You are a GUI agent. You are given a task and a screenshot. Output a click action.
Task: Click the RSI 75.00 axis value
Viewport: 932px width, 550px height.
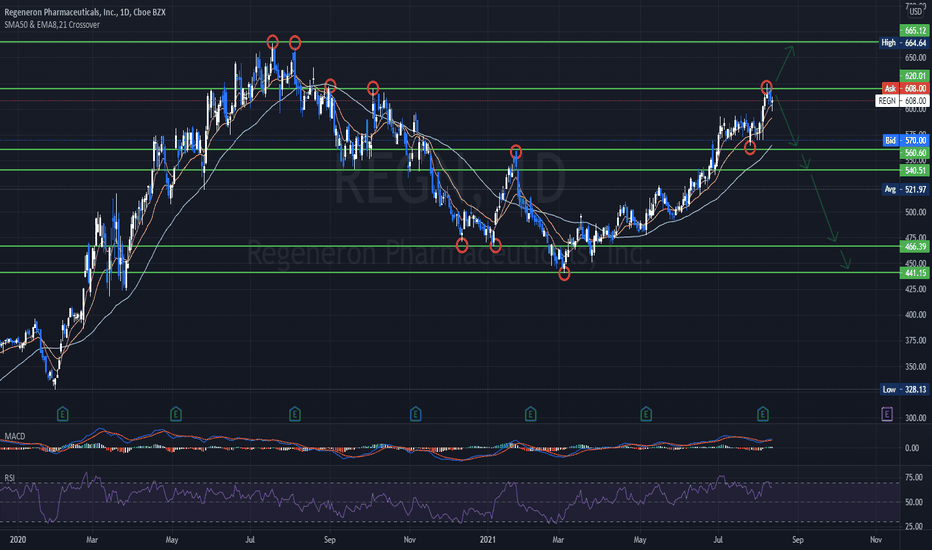914,477
